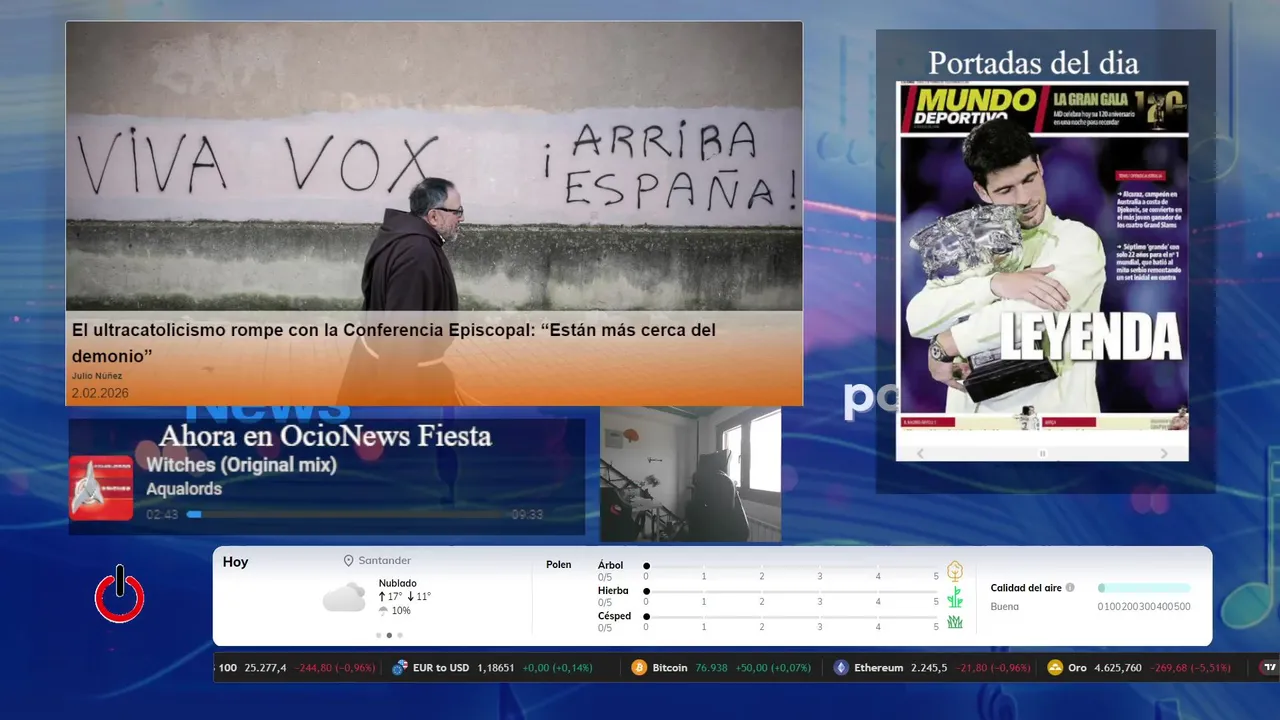Click the EUR to USD flag icon
Viewport: 1280px width, 720px height.
click(400, 667)
